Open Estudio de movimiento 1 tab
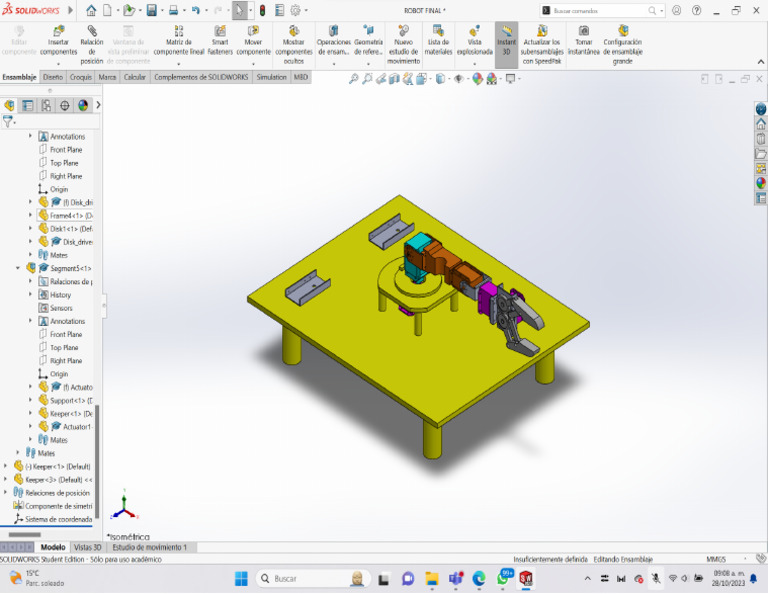 click(x=149, y=547)
